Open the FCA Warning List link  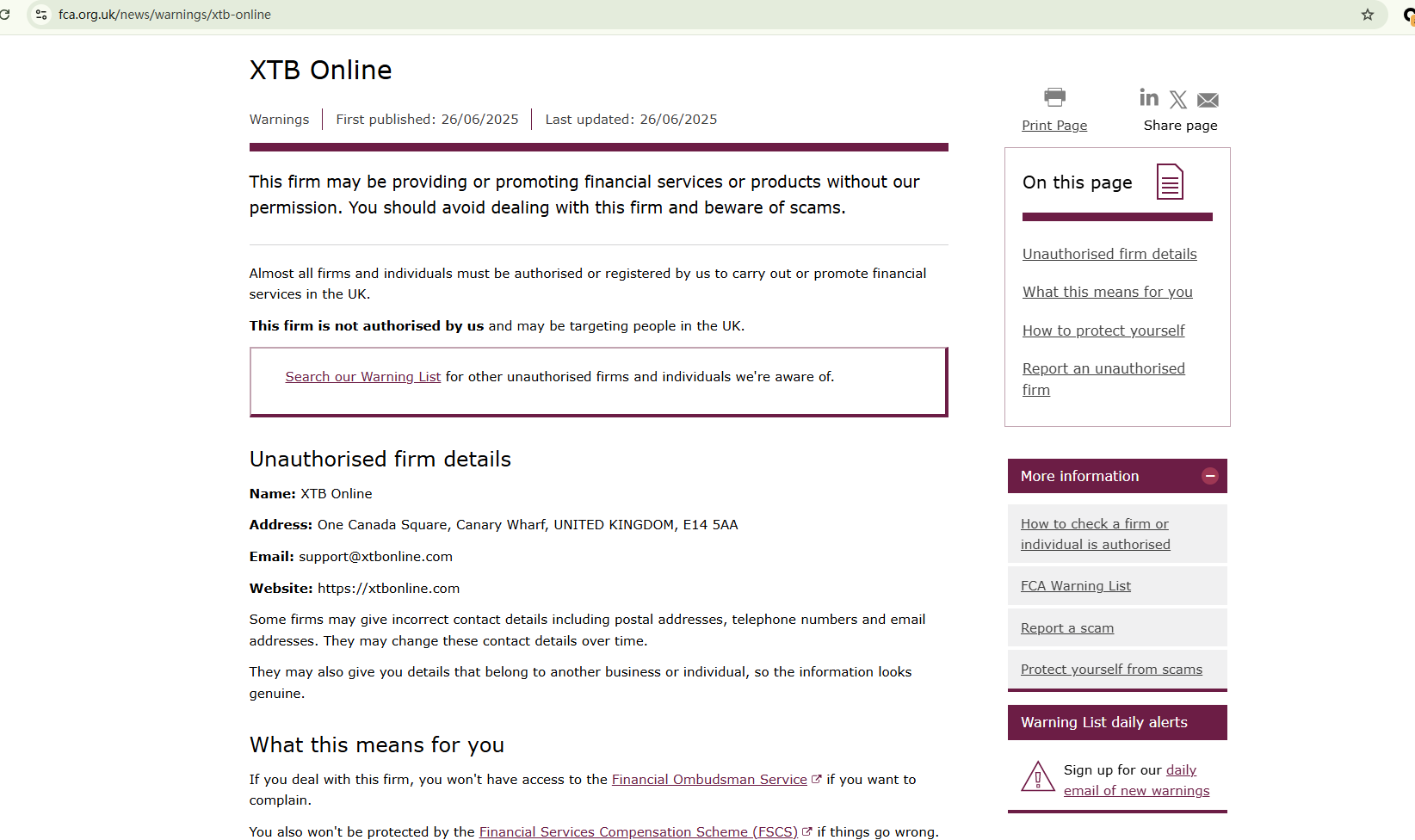point(1076,586)
